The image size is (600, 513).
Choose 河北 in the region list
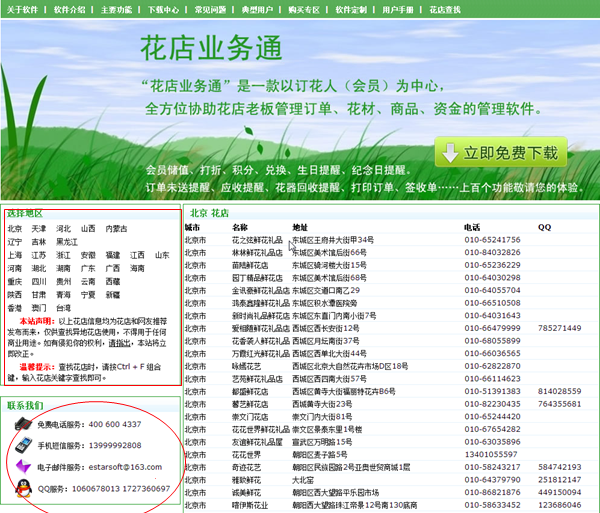pyautogui.click(x=64, y=229)
